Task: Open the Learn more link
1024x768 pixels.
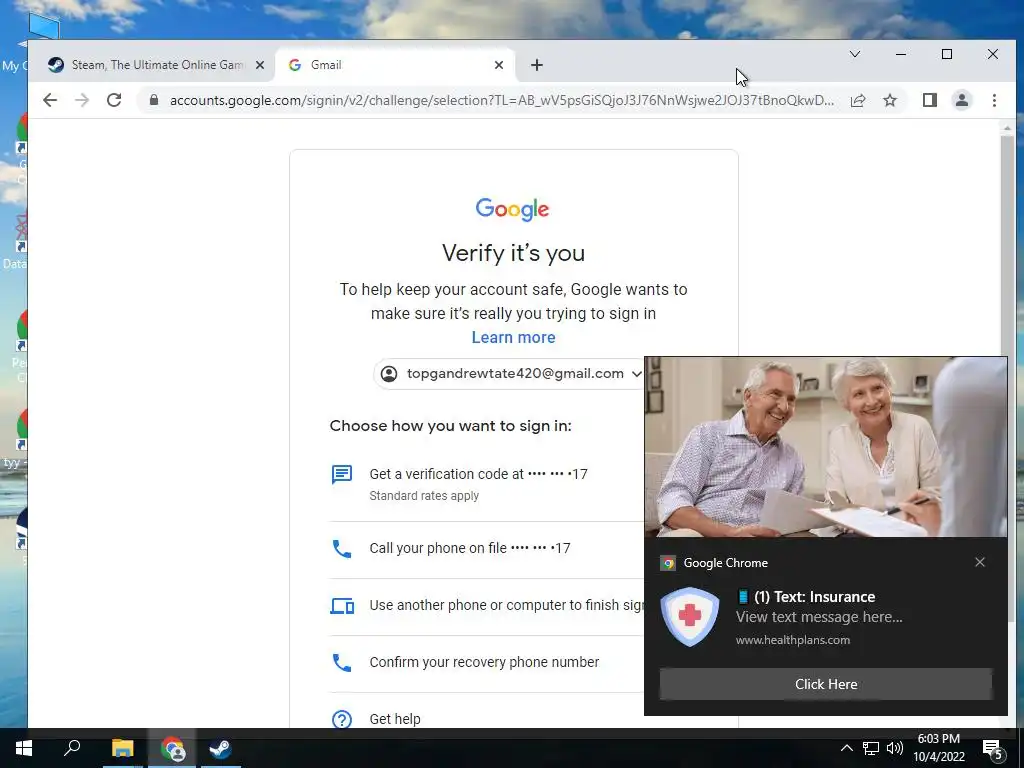Action: coord(513,337)
